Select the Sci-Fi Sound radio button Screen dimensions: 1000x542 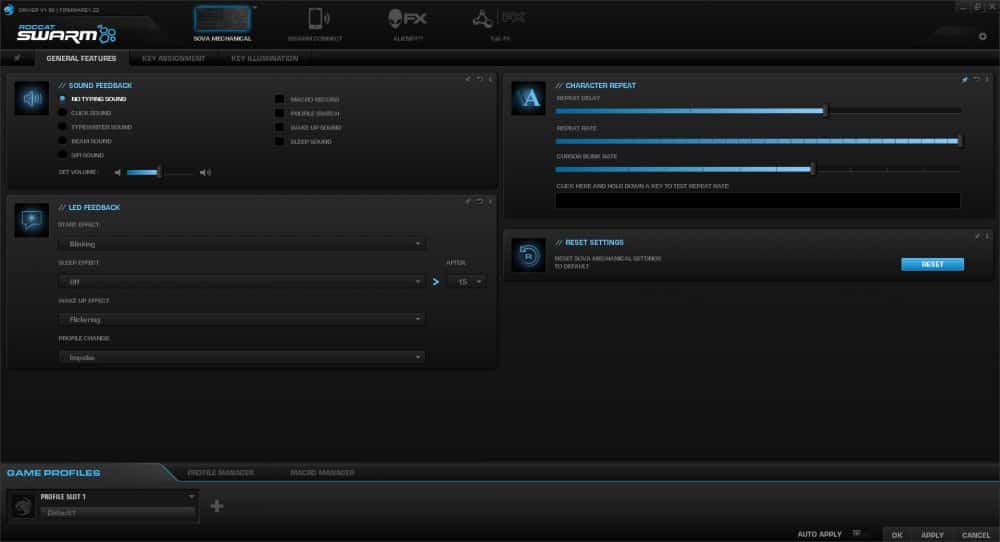pos(62,155)
